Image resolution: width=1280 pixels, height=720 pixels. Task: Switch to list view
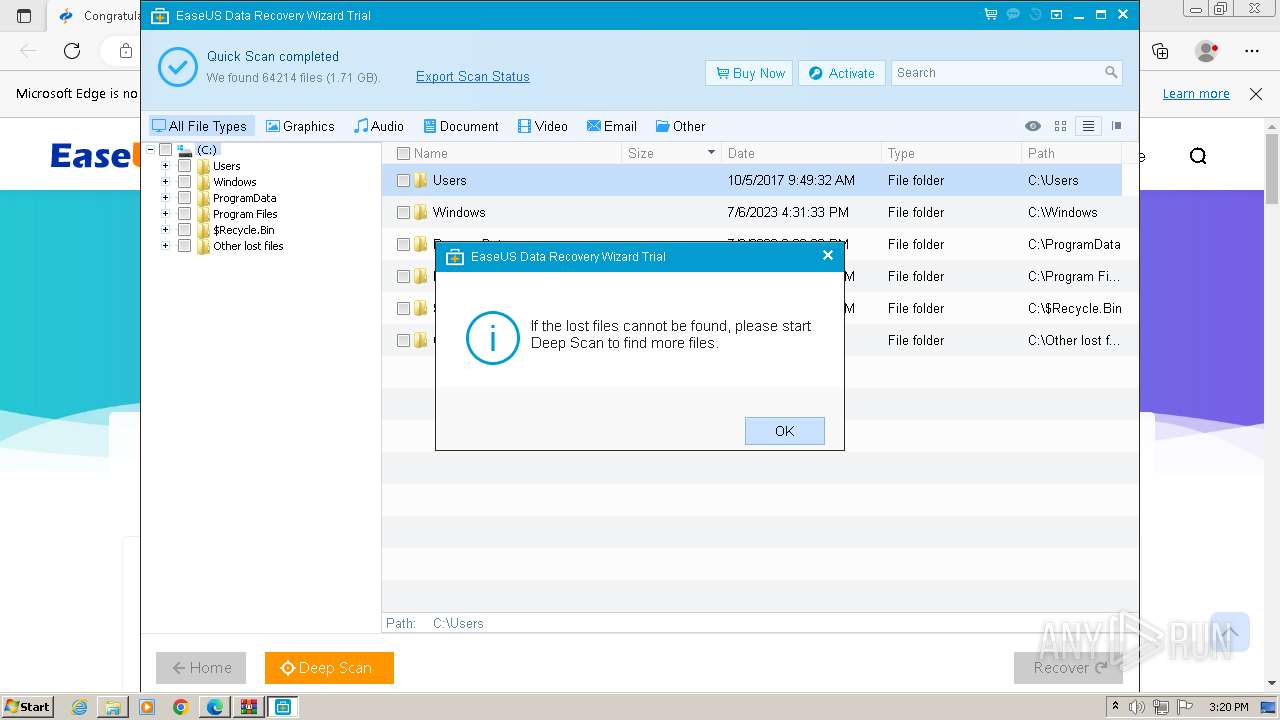[x=1089, y=126]
